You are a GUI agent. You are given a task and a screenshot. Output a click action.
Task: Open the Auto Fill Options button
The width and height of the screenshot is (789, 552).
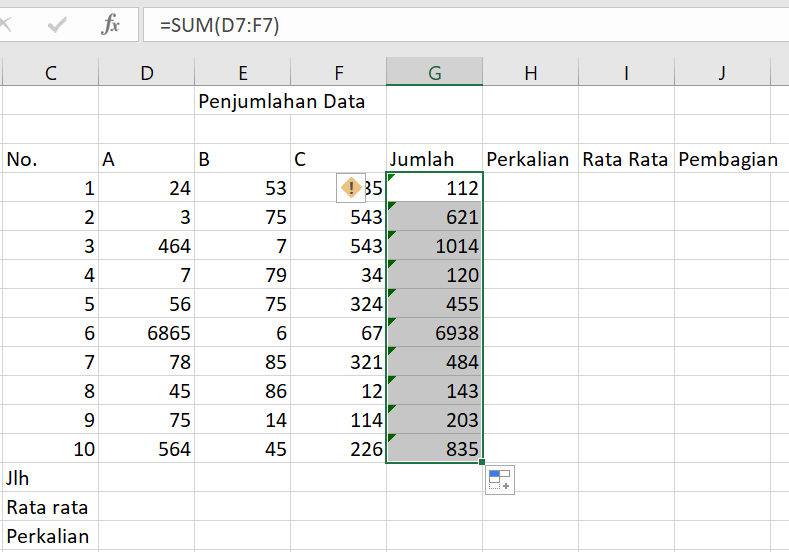coord(500,480)
